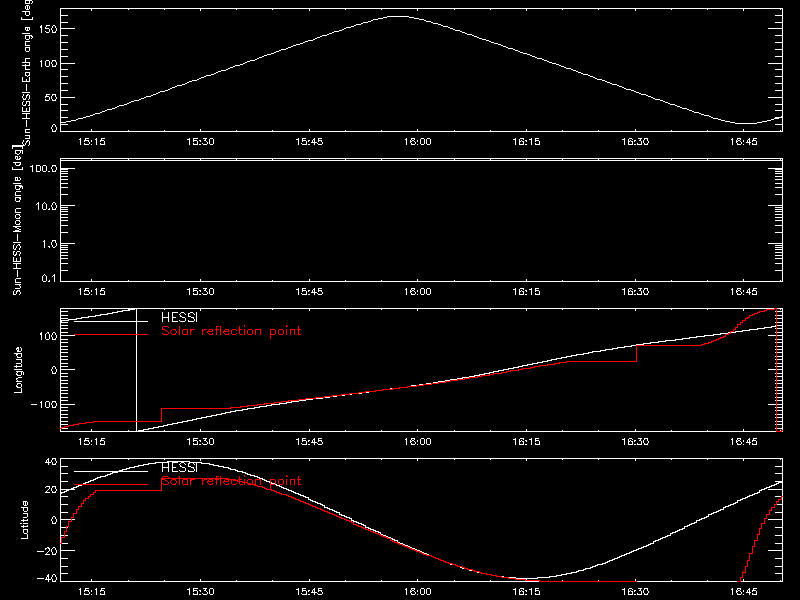The height and width of the screenshot is (600, 800).
Task: Click white legend line sample in Longitude plot
Action: pos(111,321)
